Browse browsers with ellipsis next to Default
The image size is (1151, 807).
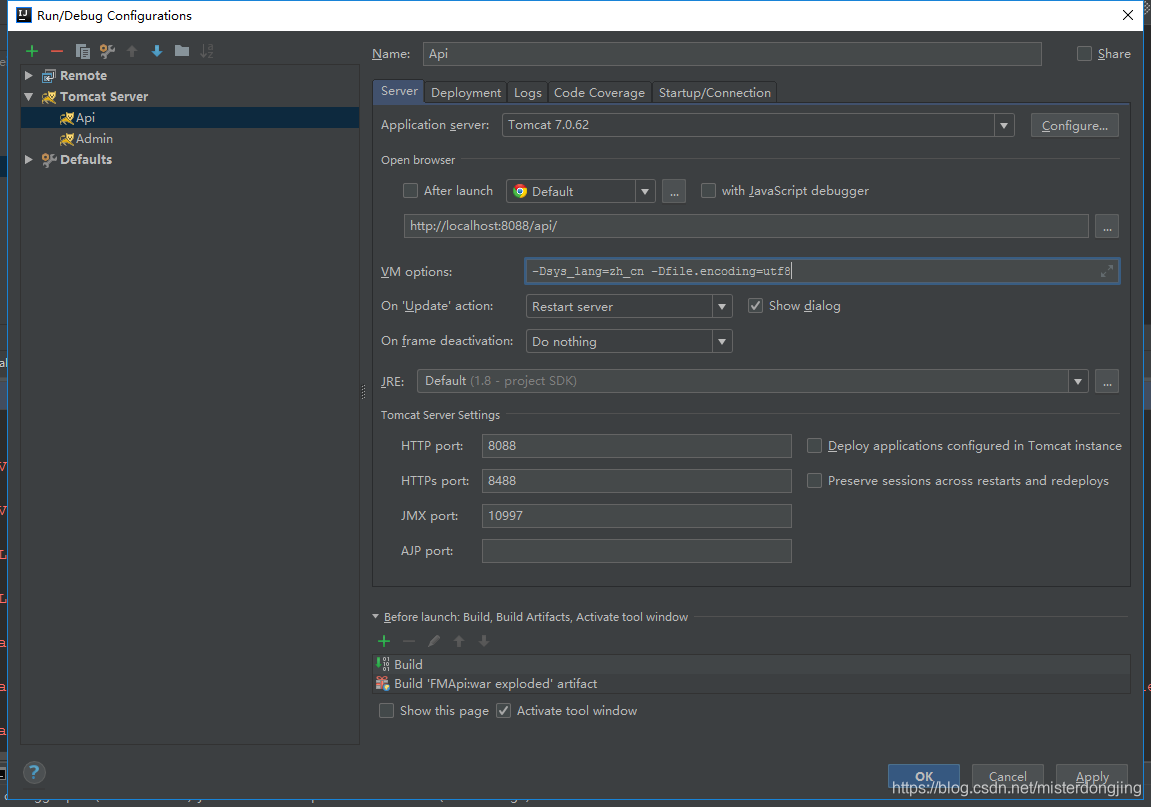pyautogui.click(x=674, y=192)
